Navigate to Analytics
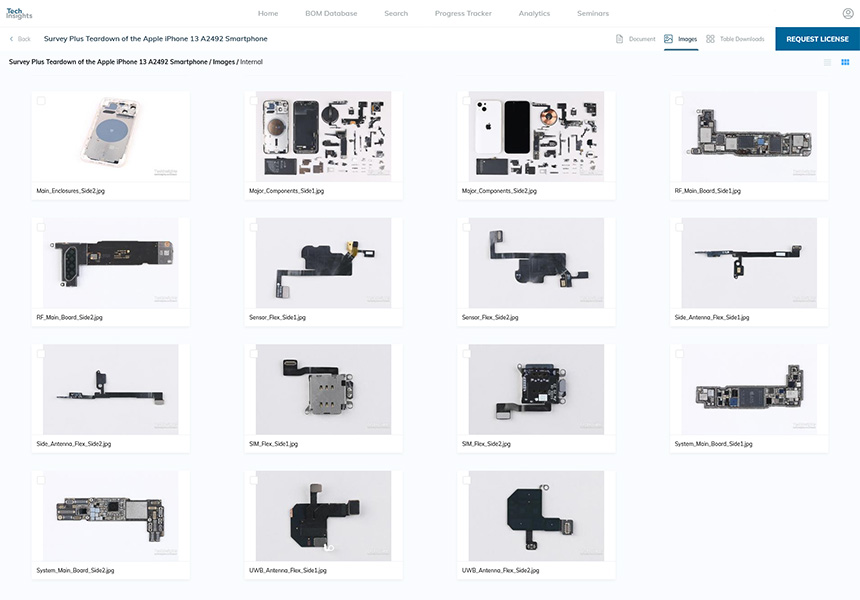The height and width of the screenshot is (600, 860). pyautogui.click(x=534, y=13)
